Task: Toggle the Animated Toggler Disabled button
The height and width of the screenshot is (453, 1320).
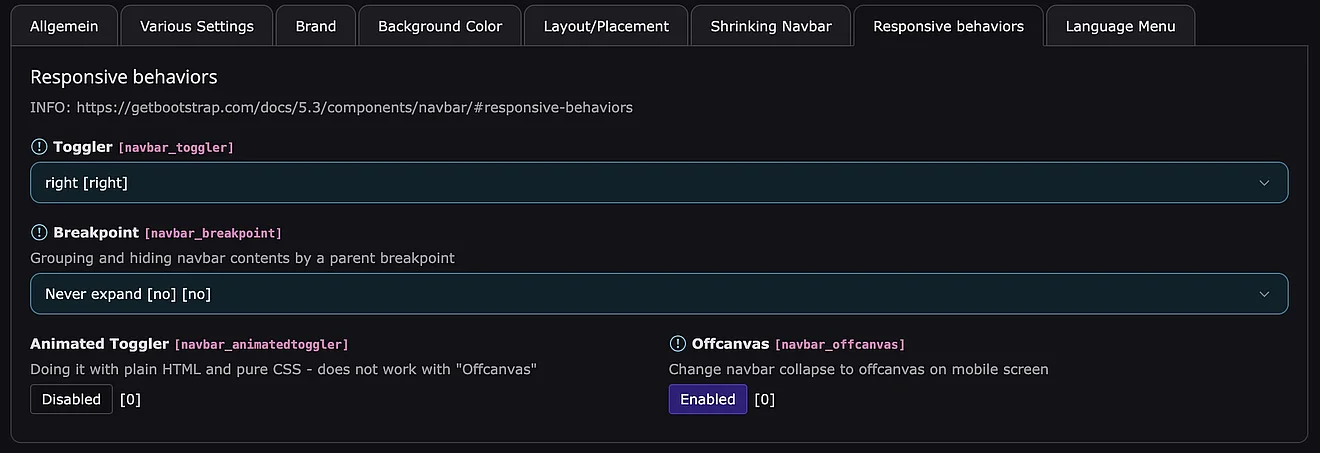Action: pos(71,399)
